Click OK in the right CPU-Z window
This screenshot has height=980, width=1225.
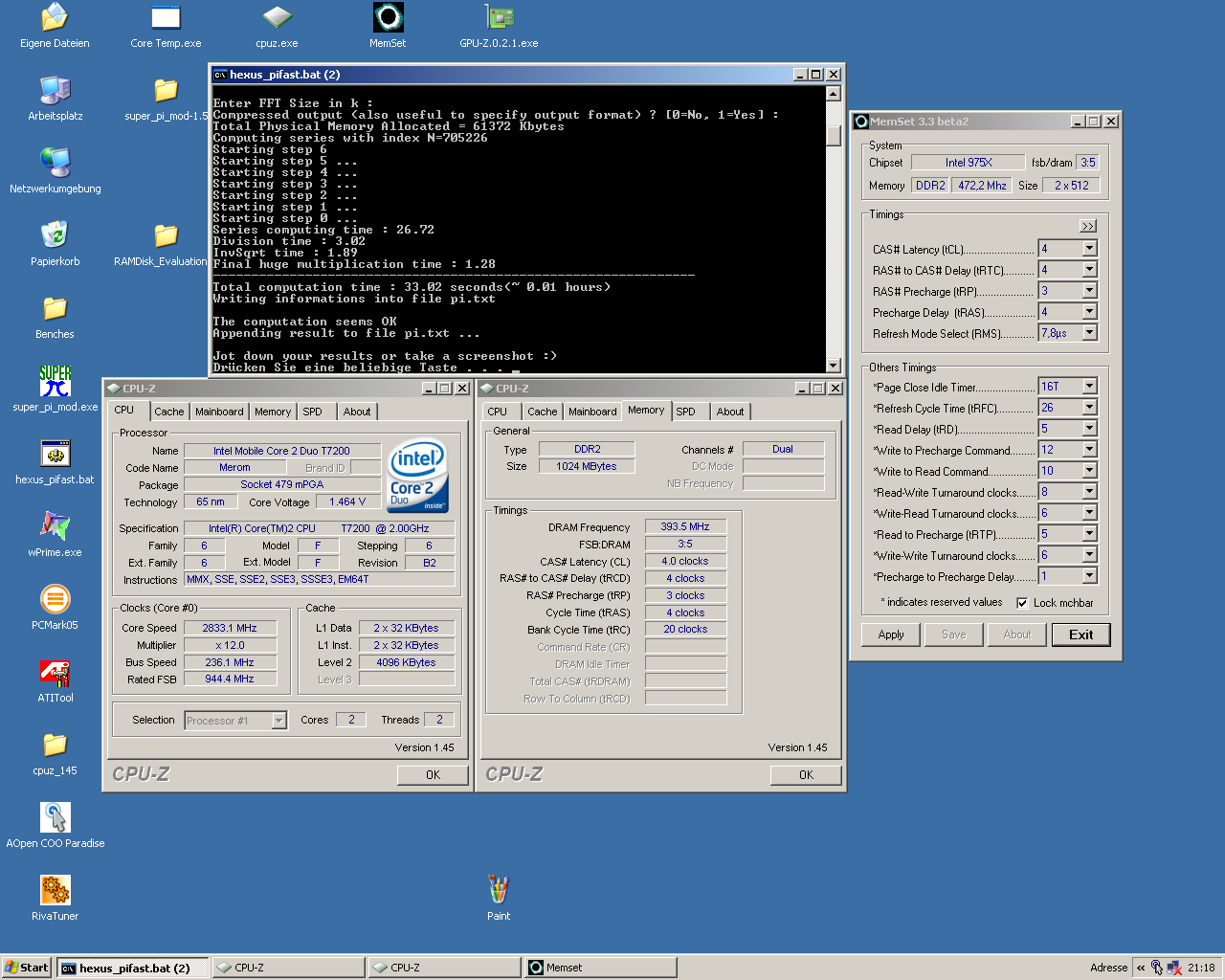pos(806,775)
